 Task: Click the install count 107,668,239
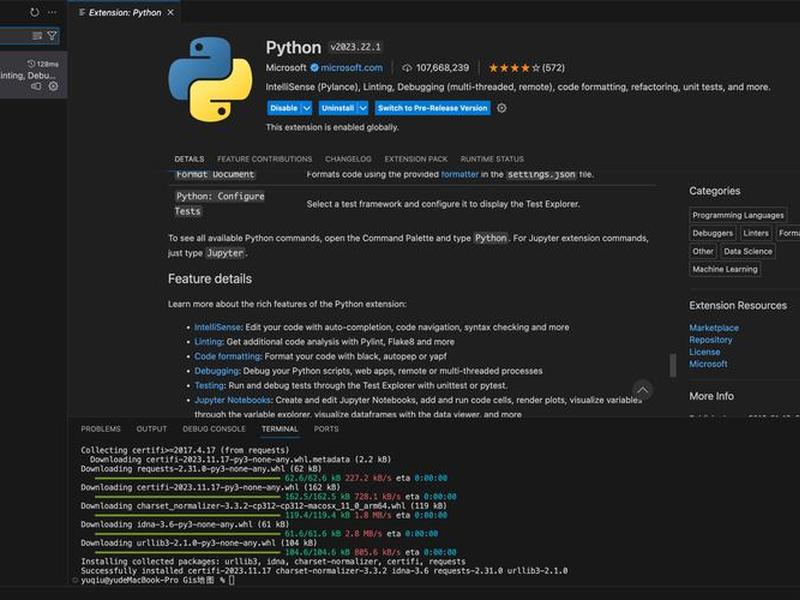pos(436,67)
